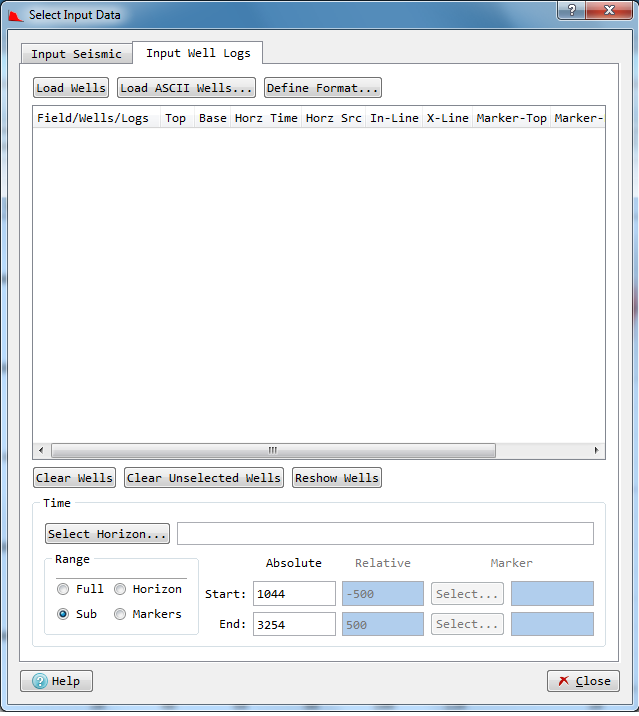
Task: Click the Absolute End field showing 3254
Action: 294,624
